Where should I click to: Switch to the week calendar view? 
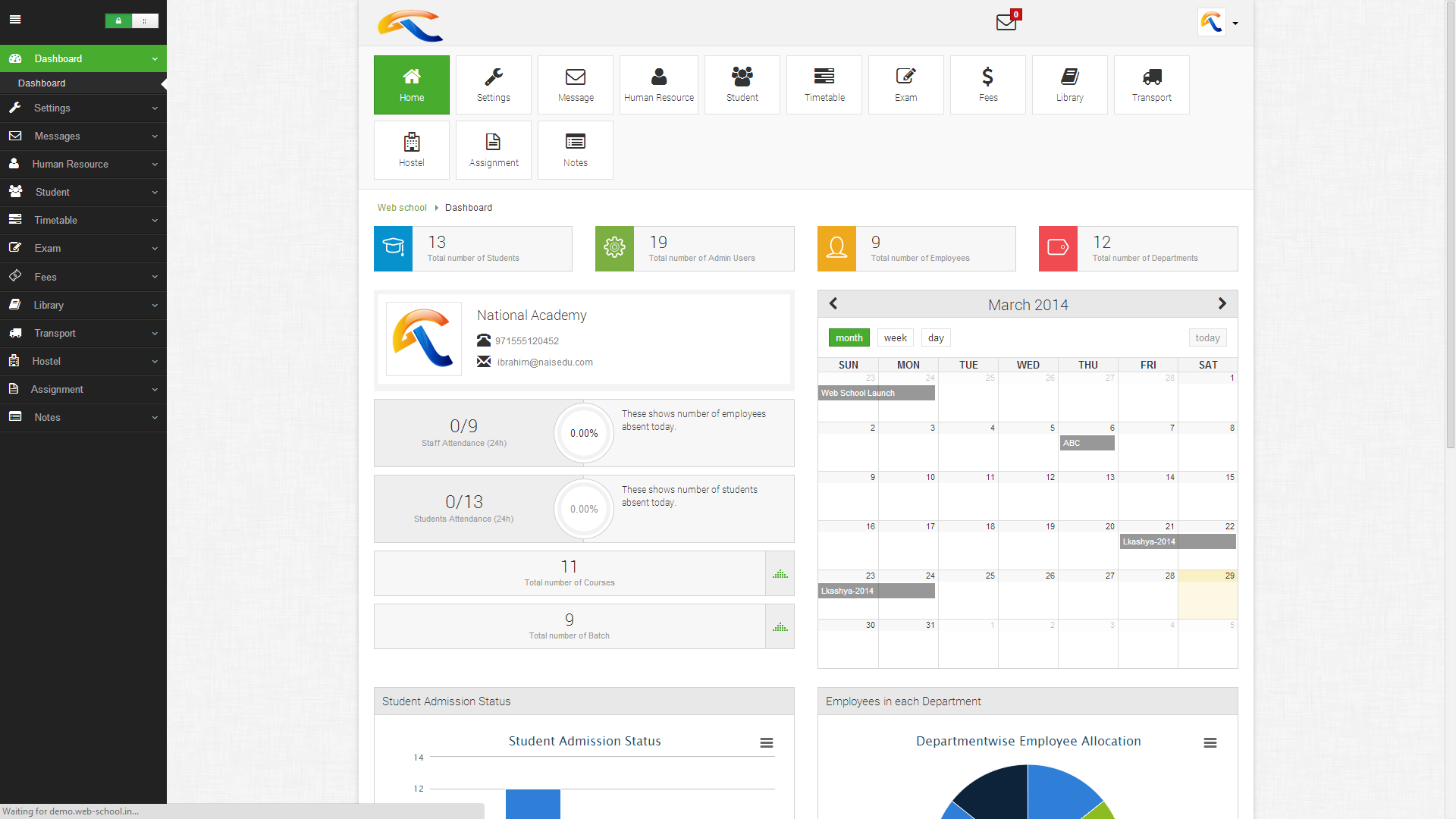(895, 337)
